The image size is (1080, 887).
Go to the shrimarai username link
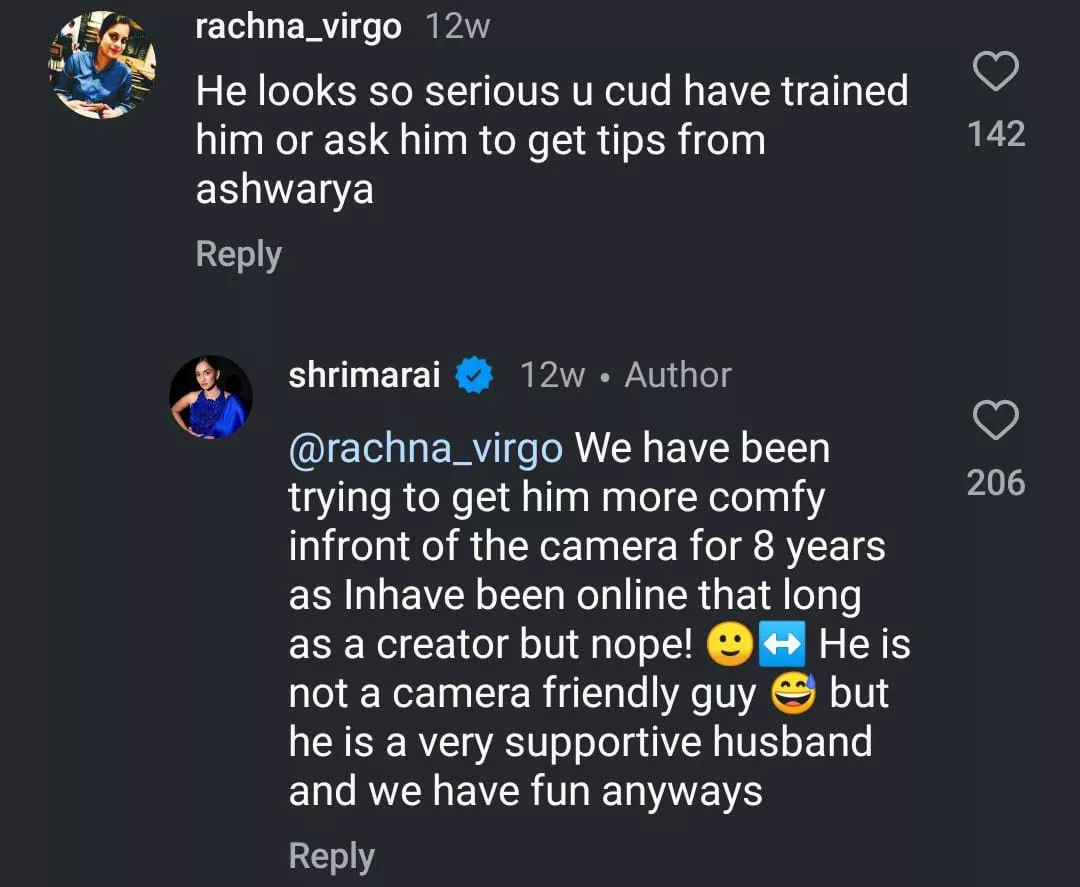[364, 376]
